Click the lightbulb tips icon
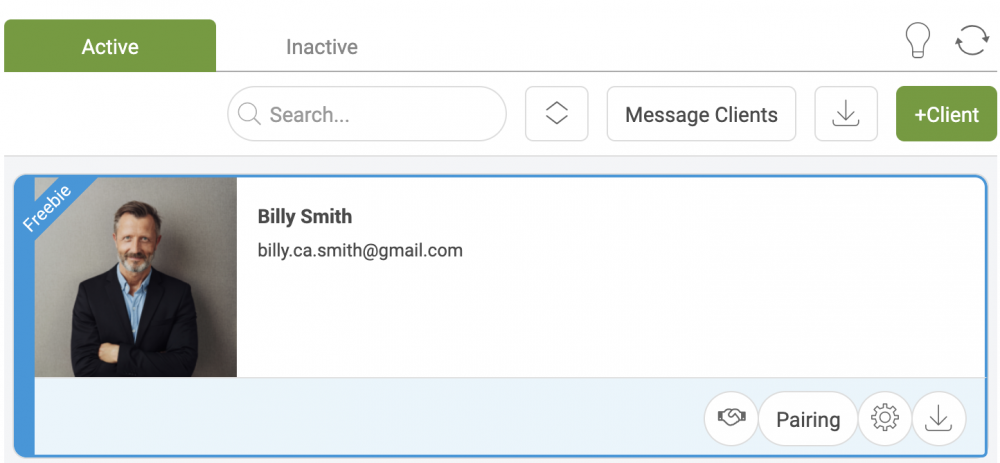The height and width of the screenshot is (463, 1000). [918, 41]
